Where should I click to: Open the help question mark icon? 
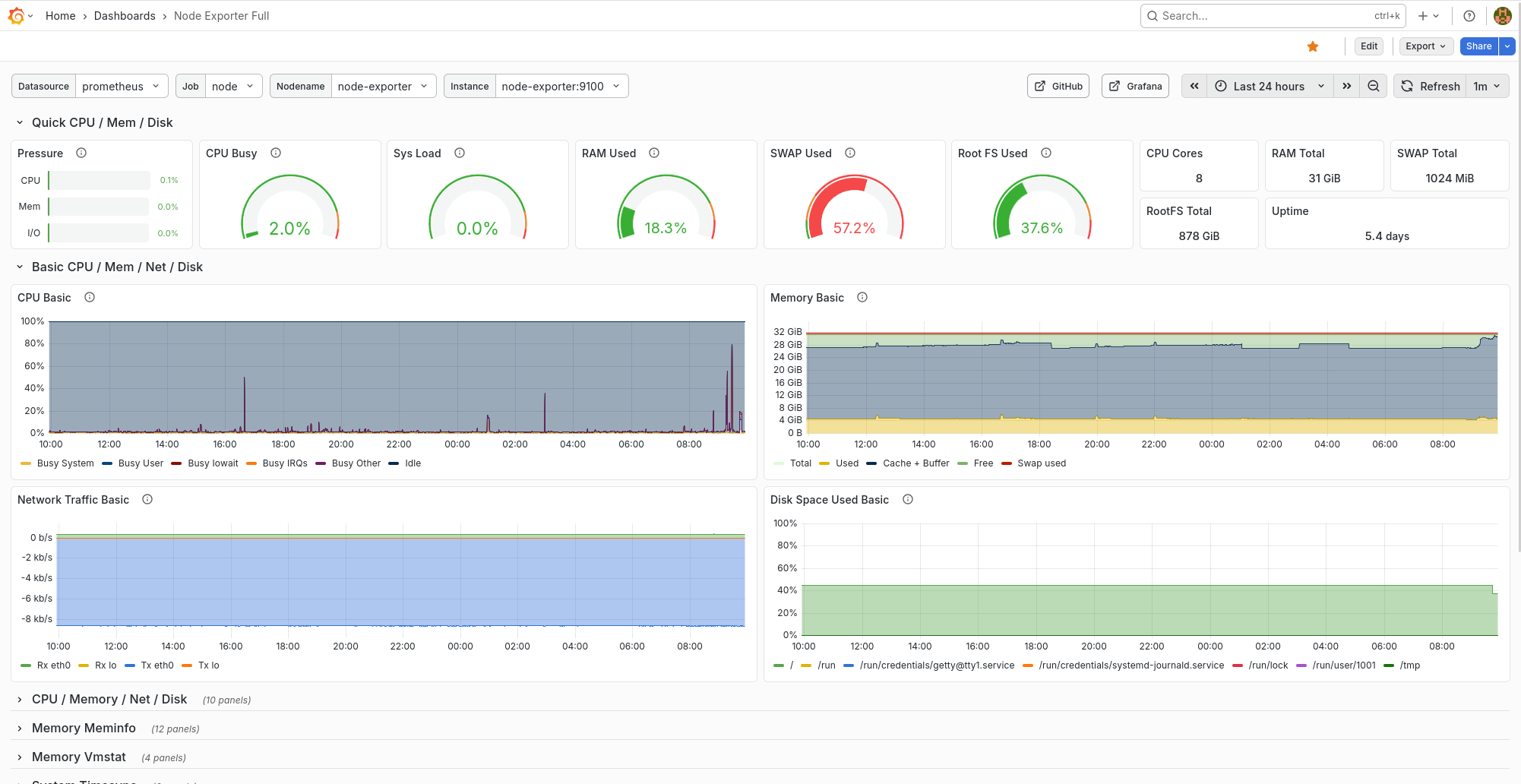coord(1469,16)
